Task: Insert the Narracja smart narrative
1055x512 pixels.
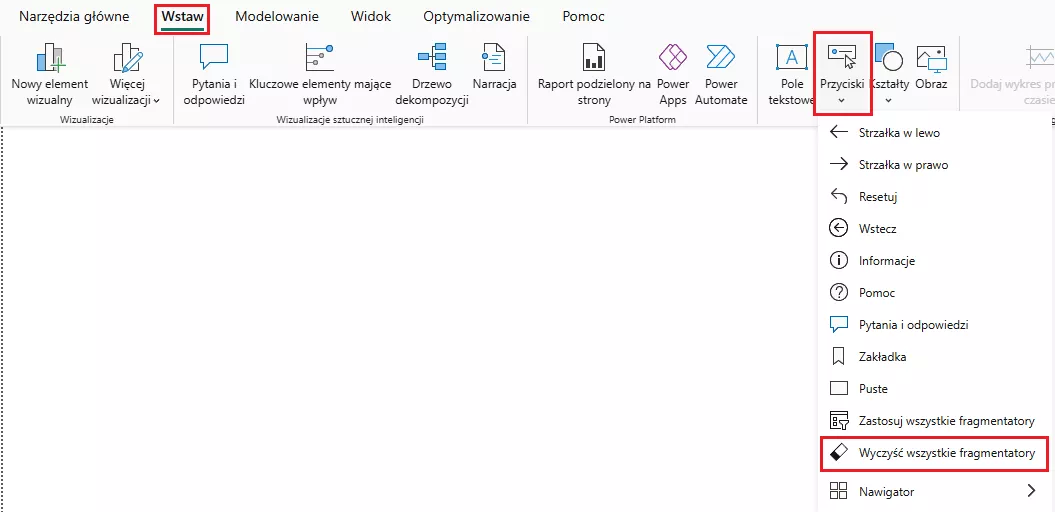Action: pyautogui.click(x=494, y=60)
